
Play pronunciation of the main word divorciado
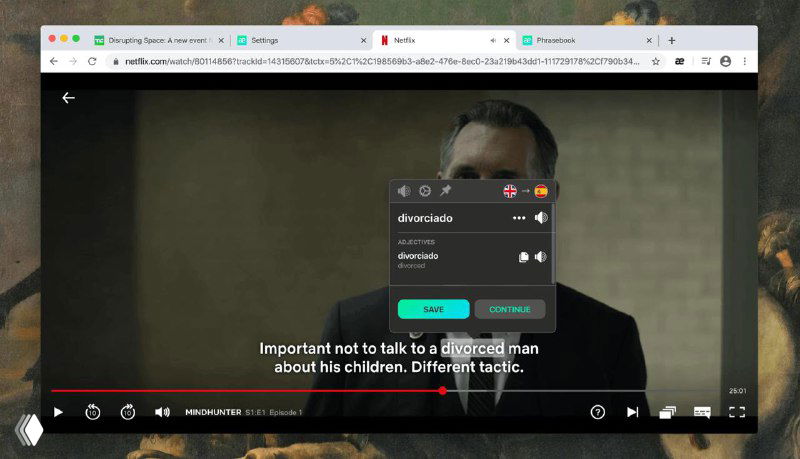click(541, 218)
